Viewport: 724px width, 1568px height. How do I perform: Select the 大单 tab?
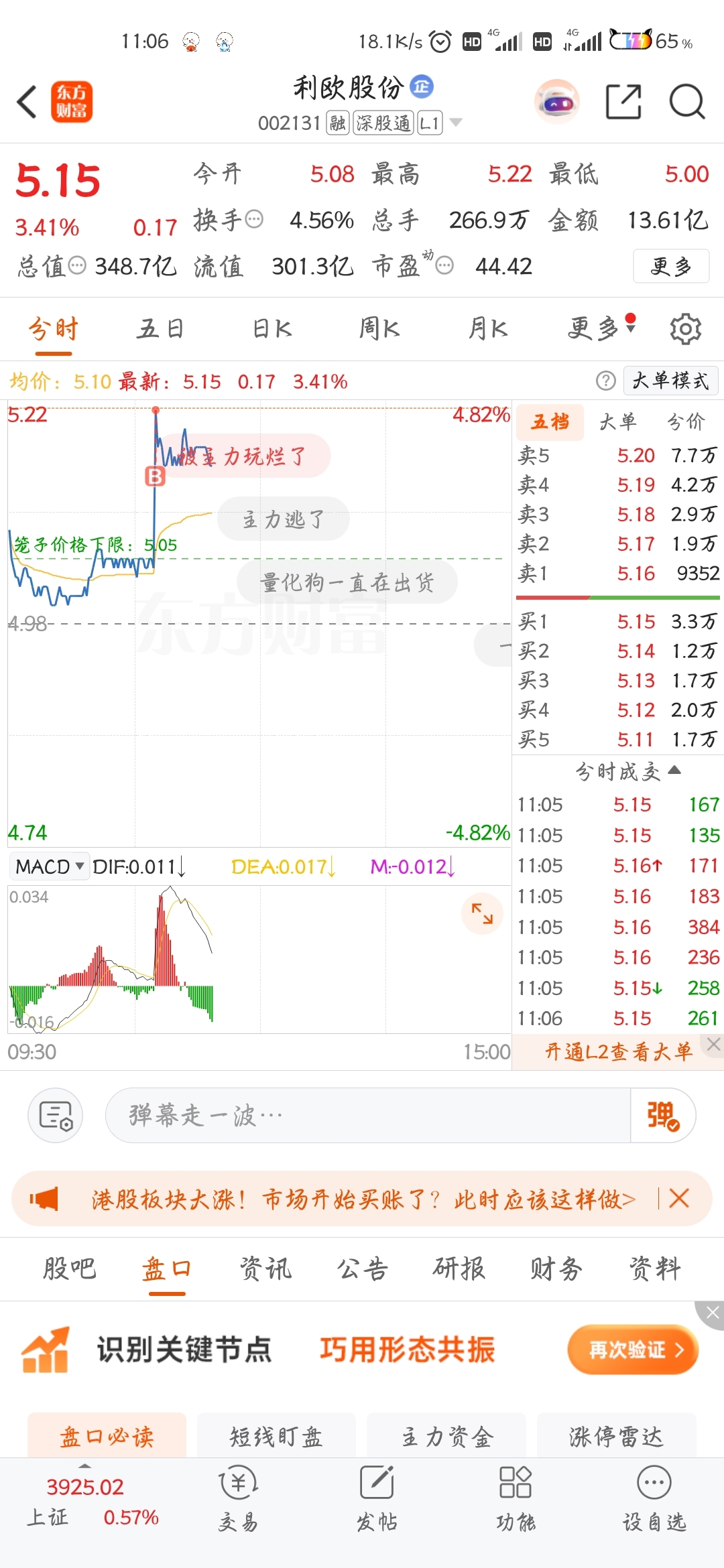point(617,421)
